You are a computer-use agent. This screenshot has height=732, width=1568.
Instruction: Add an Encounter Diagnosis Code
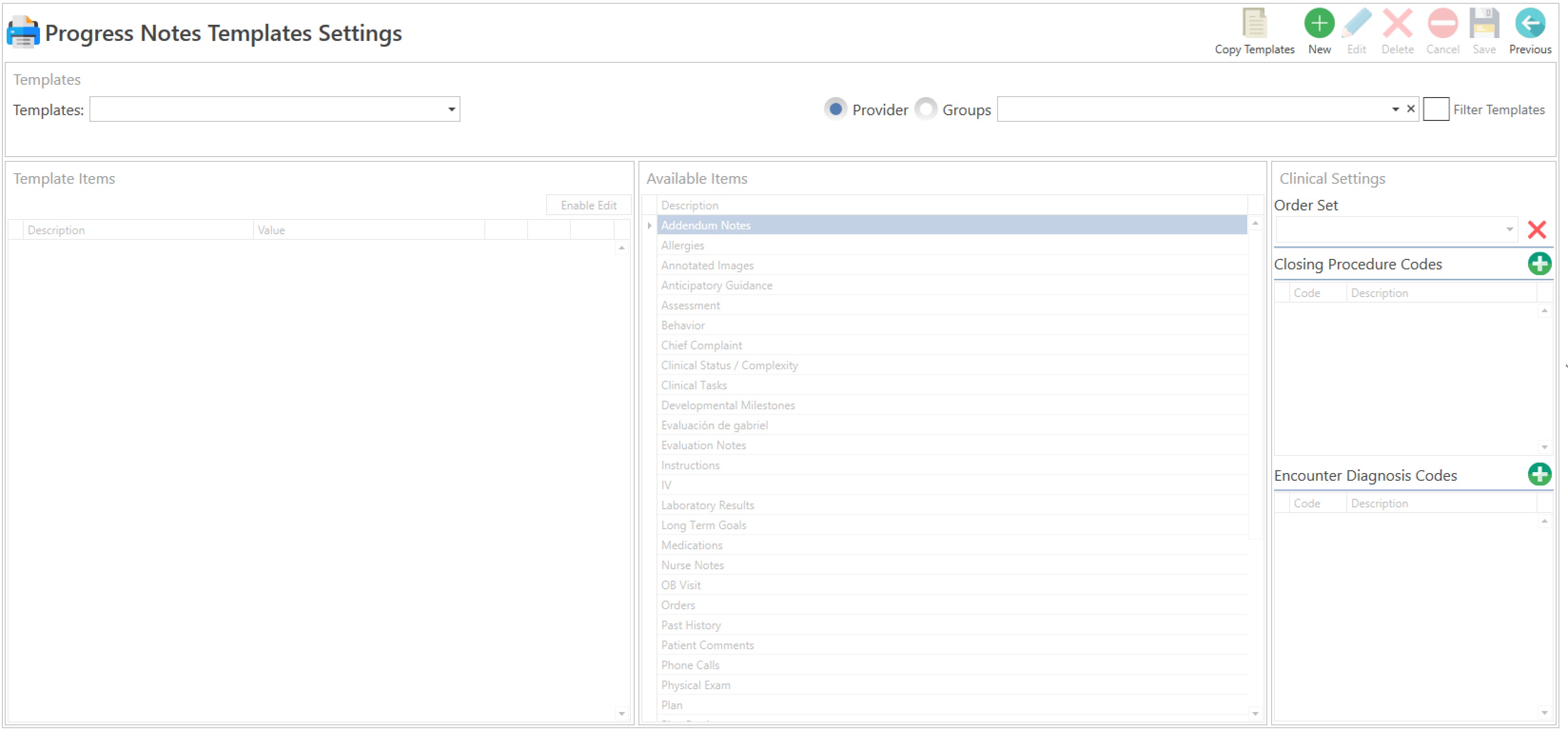click(1539, 475)
